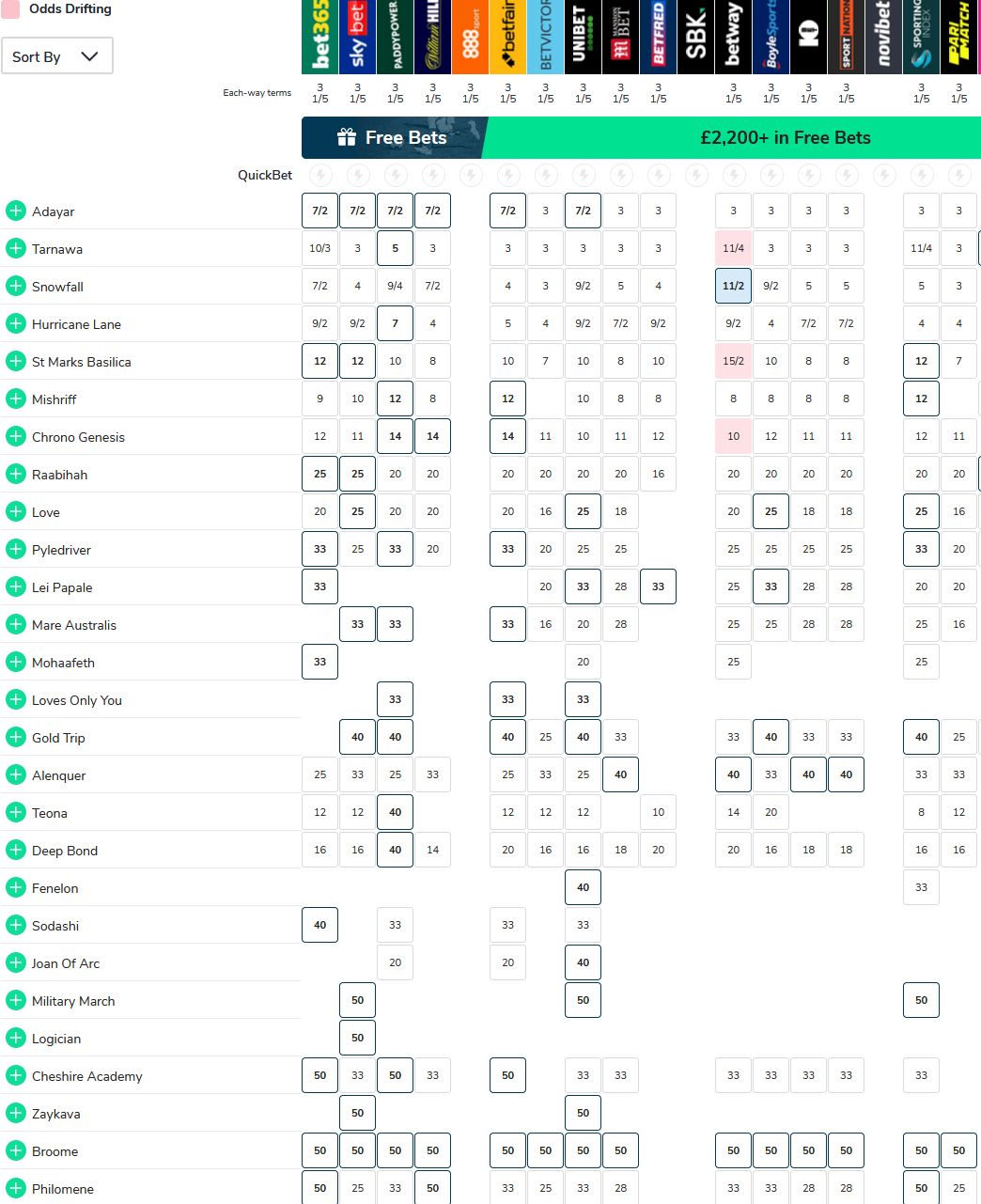Click the Betfair bookmaker logo
This screenshot has height=1204, width=981.
click(507, 37)
